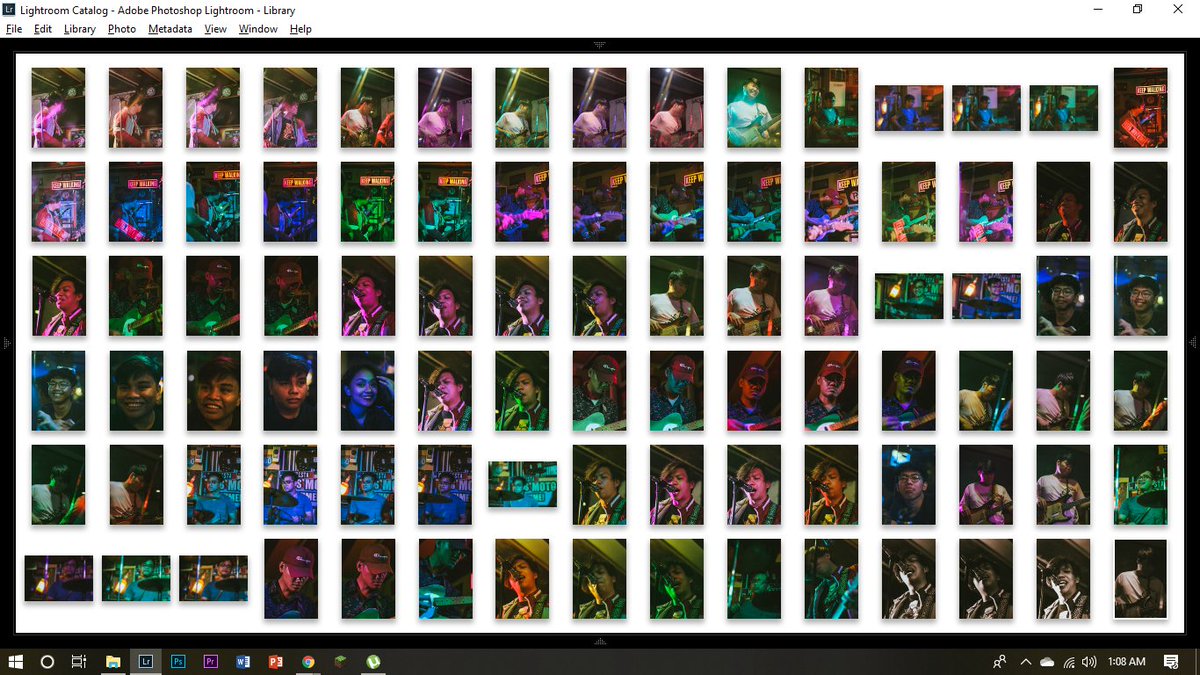This screenshot has width=1200, height=675.
Task: Expand the hidden top module picker panel
Action: click(x=600, y=44)
